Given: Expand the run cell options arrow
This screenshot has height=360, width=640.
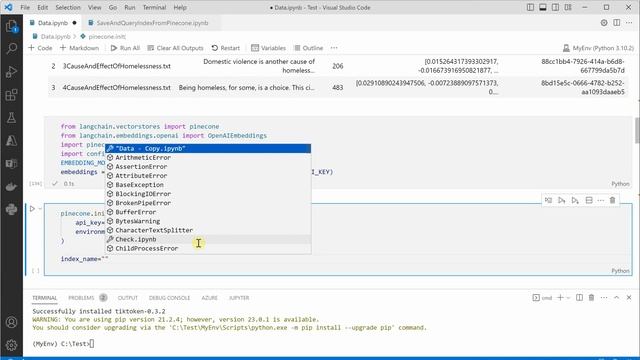Looking at the screenshot, I should click(40, 209).
